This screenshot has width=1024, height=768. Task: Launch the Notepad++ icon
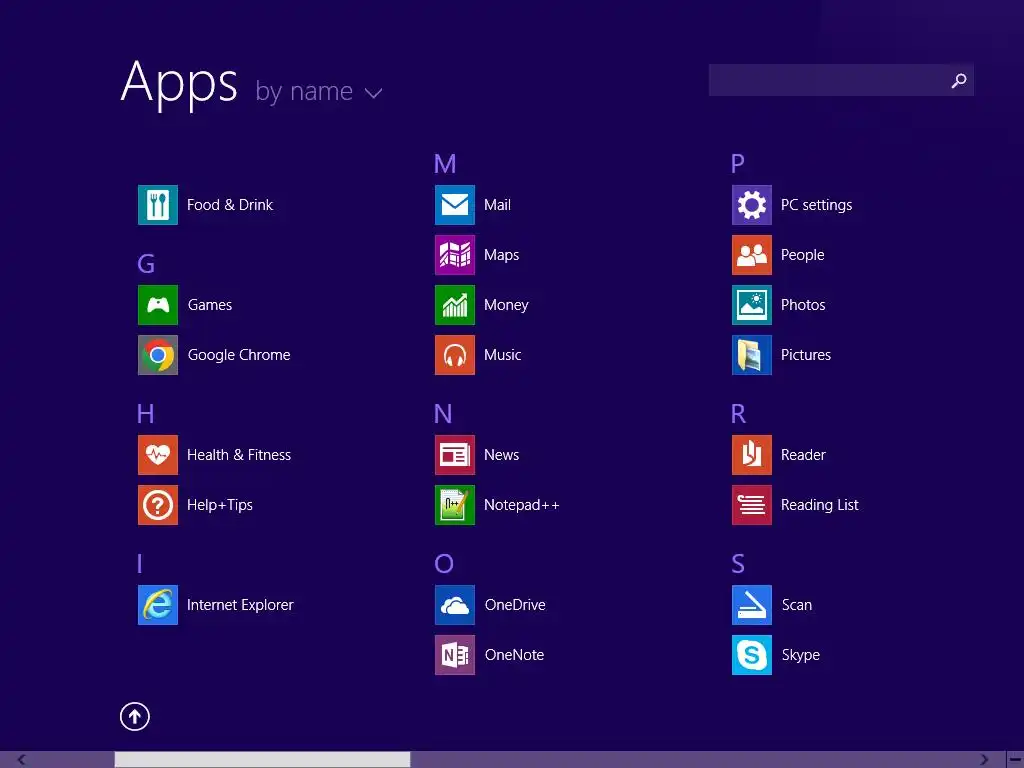point(455,505)
